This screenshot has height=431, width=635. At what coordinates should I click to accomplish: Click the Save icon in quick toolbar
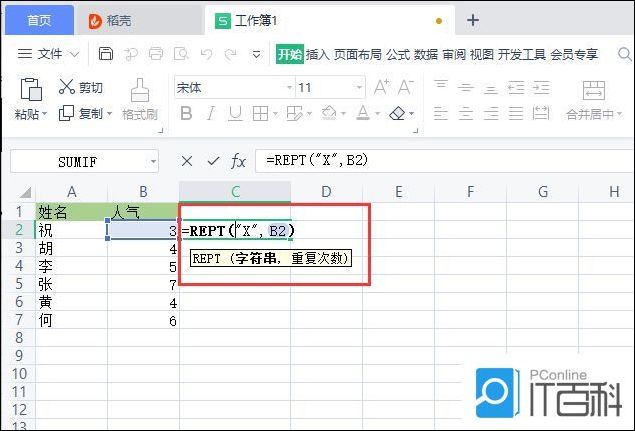tap(106, 53)
